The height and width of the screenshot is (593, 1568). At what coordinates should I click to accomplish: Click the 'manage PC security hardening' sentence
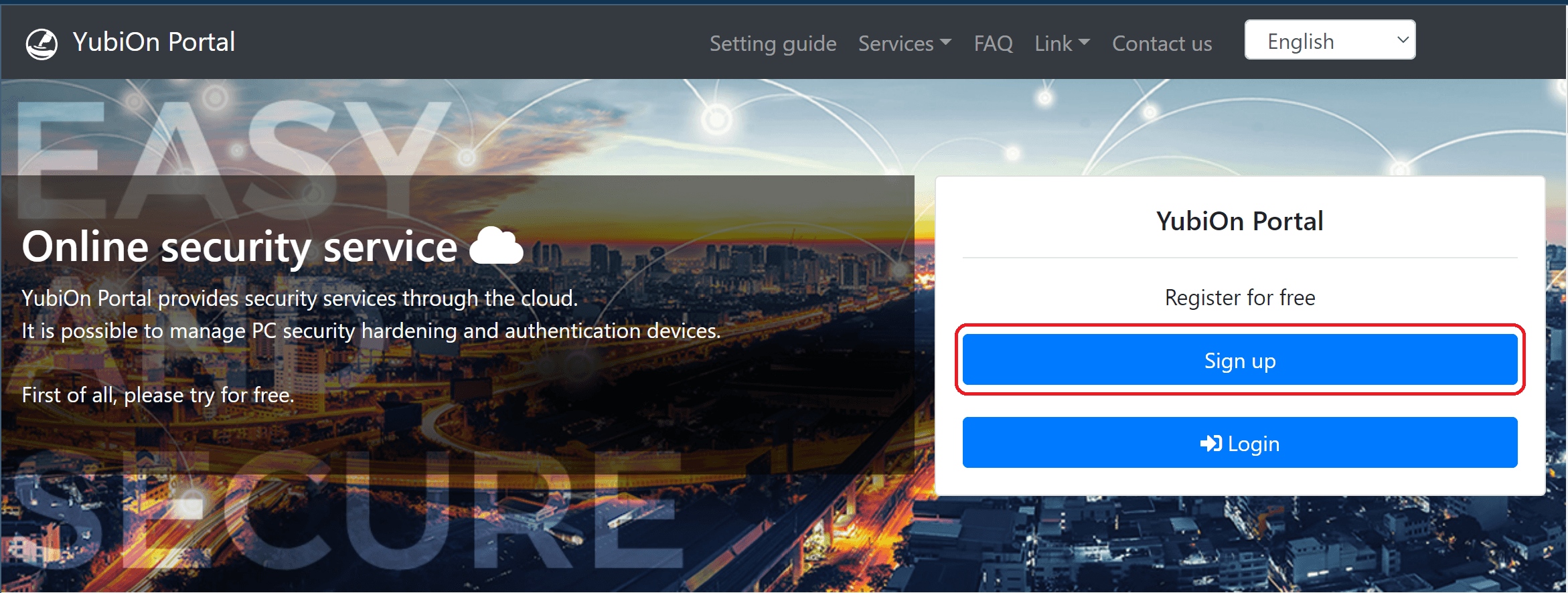[371, 331]
